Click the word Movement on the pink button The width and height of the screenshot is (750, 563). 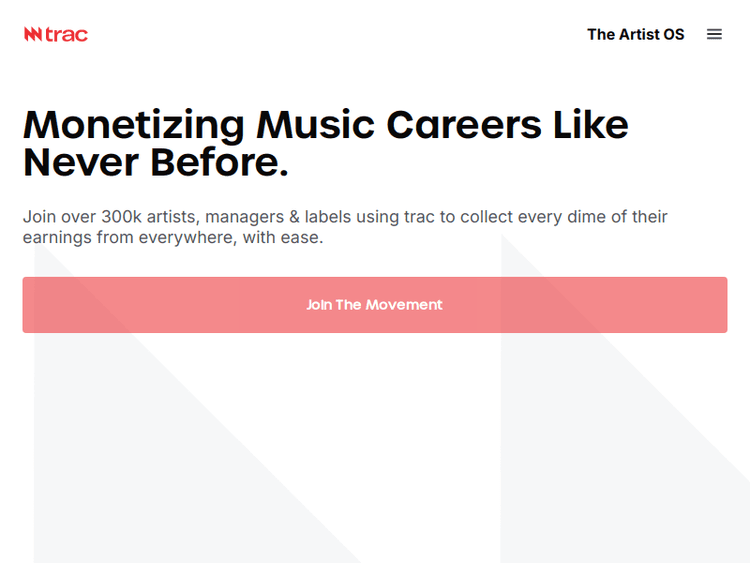(x=403, y=305)
